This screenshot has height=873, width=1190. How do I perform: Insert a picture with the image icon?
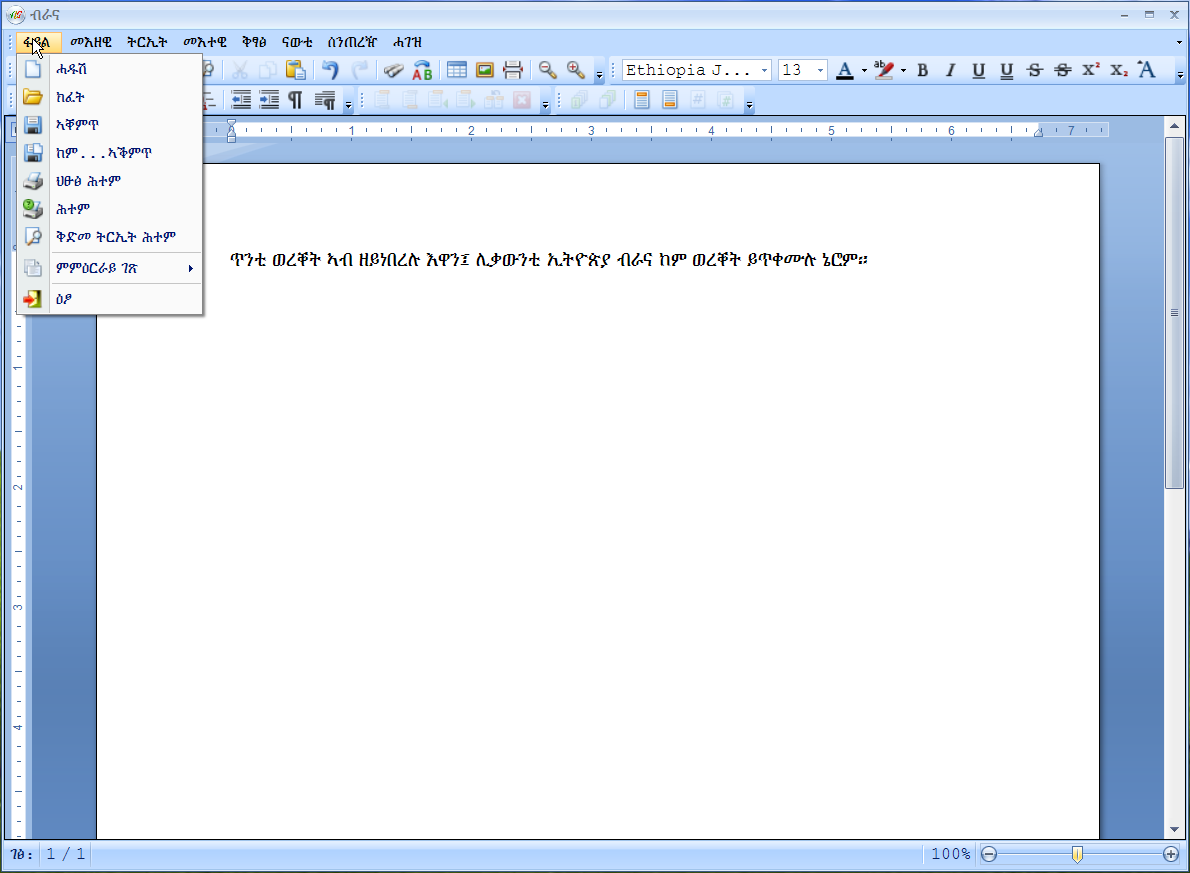[x=485, y=70]
